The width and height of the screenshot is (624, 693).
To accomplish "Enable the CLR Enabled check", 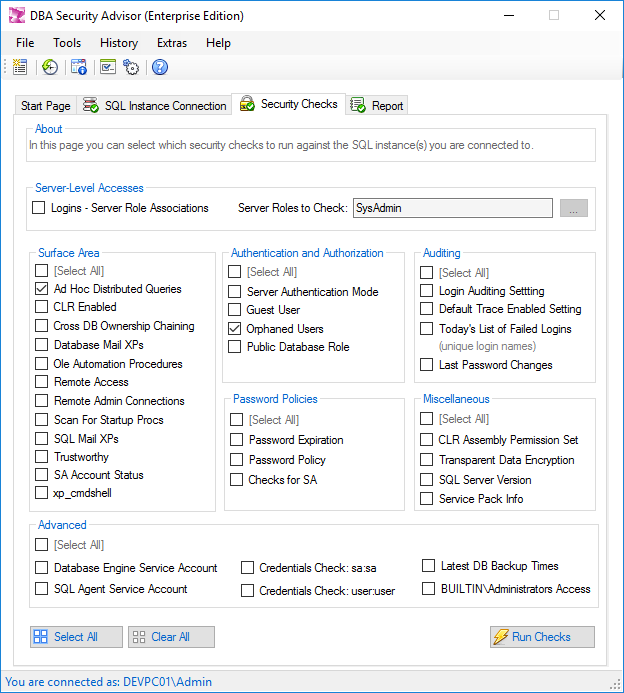I will click(x=42, y=307).
